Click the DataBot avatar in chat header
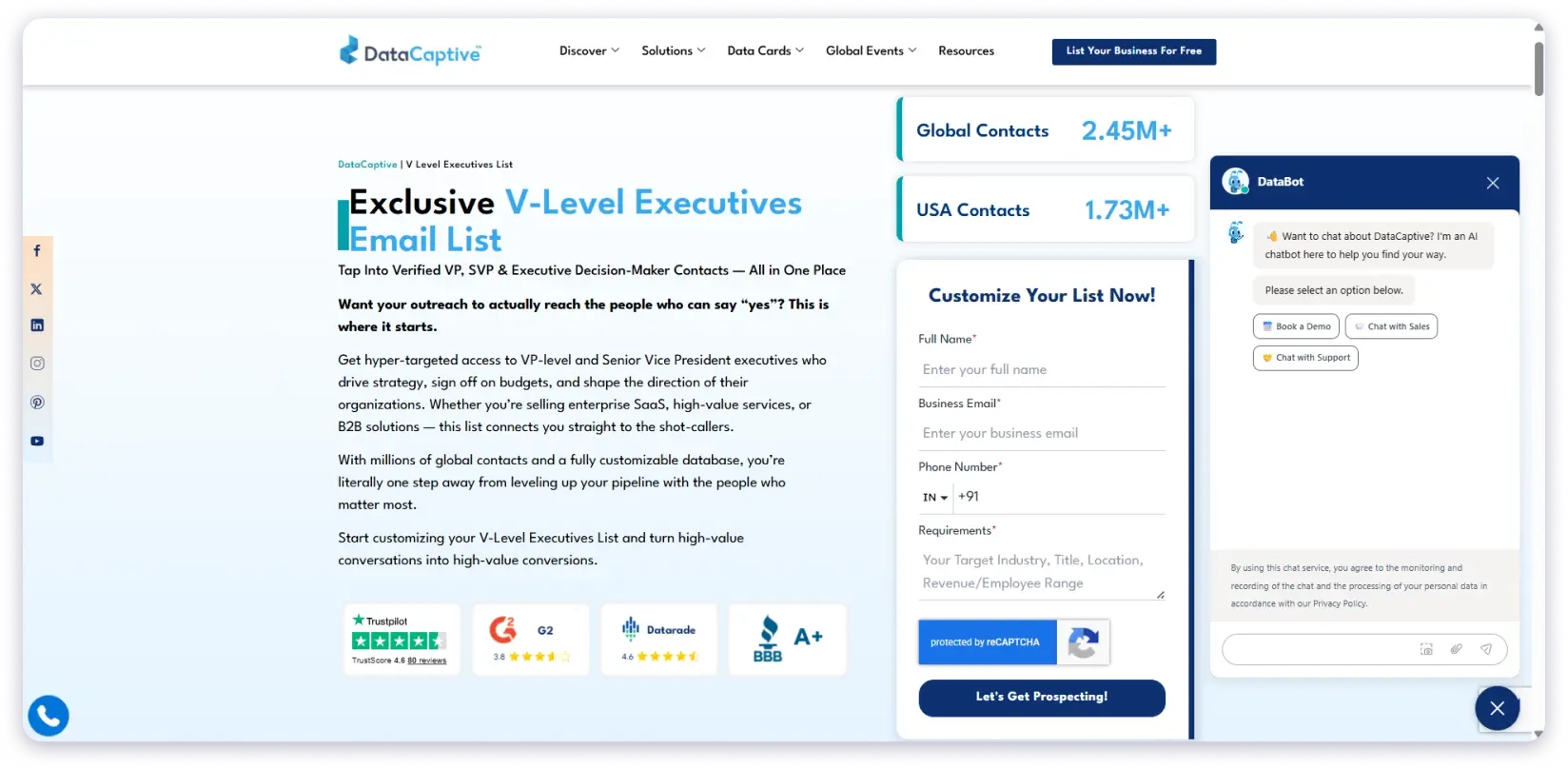This screenshot has width=1568, height=769. click(1236, 182)
